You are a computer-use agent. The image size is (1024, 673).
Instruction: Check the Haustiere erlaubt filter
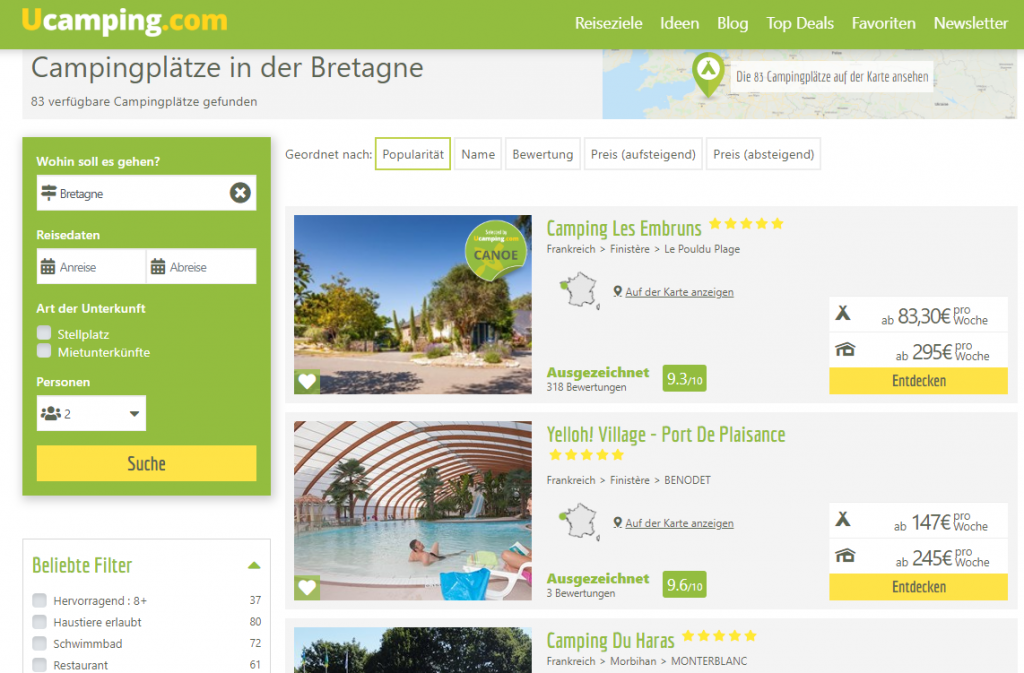(x=40, y=621)
